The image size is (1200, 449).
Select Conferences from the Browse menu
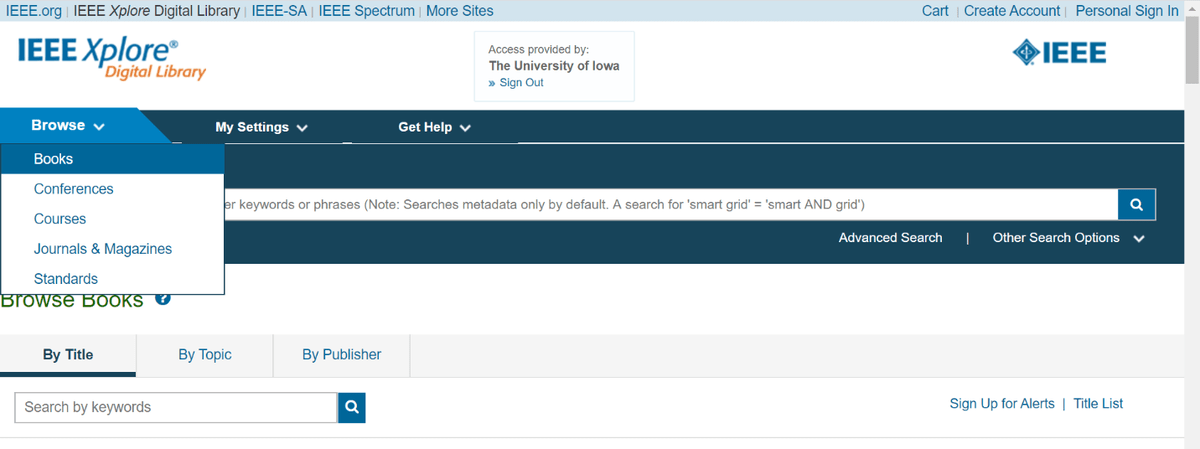74,189
